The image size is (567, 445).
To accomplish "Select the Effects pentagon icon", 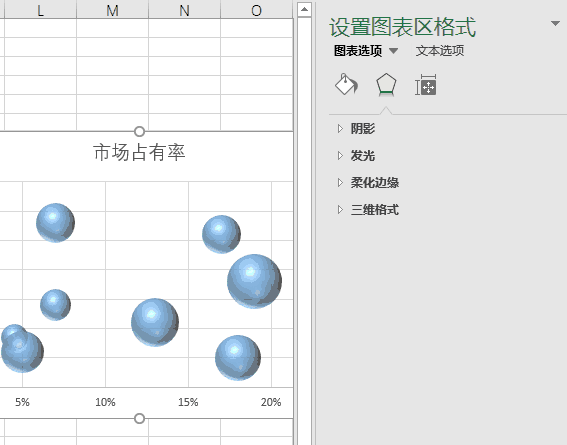I will (386, 85).
